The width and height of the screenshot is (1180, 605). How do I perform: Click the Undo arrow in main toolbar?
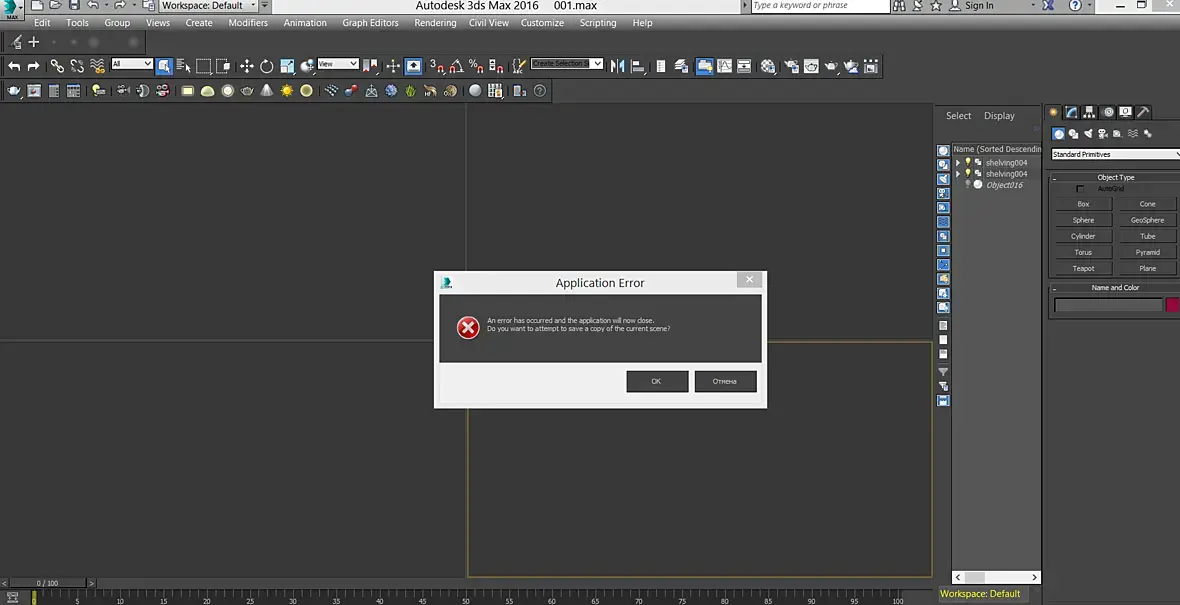[14, 66]
